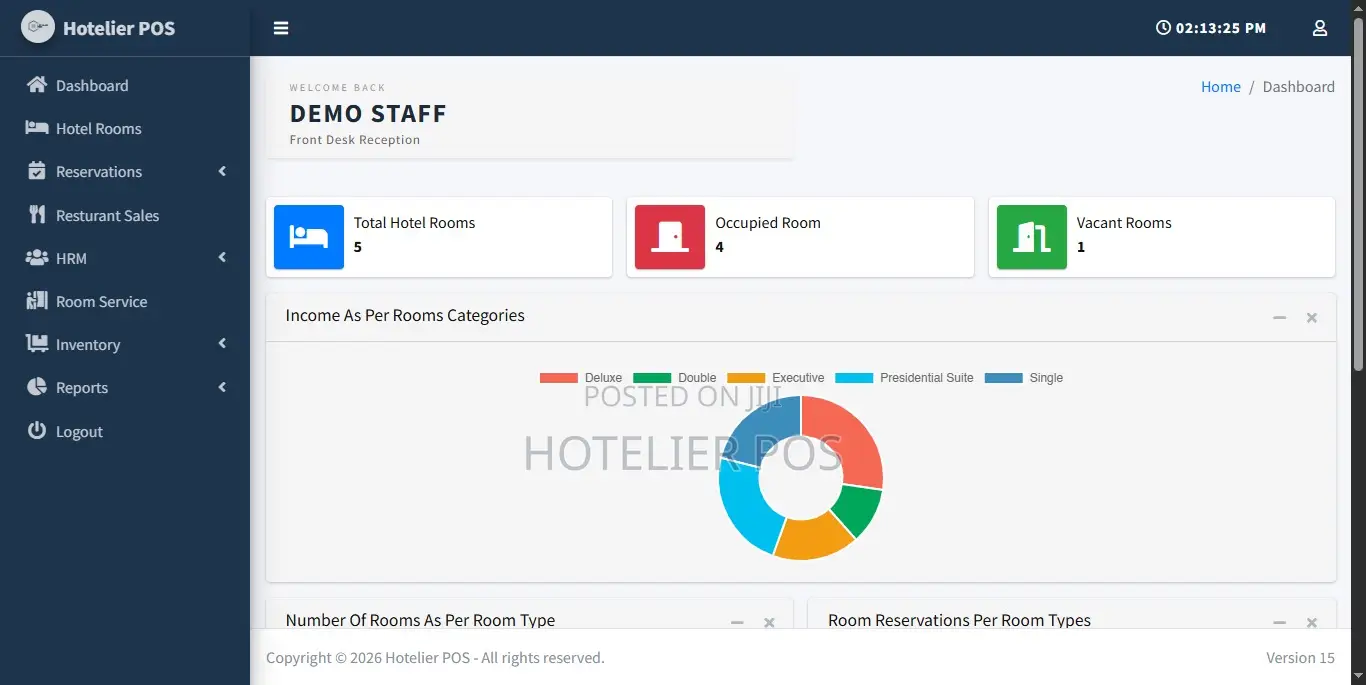Click the Home breadcrumb link

[1220, 87]
